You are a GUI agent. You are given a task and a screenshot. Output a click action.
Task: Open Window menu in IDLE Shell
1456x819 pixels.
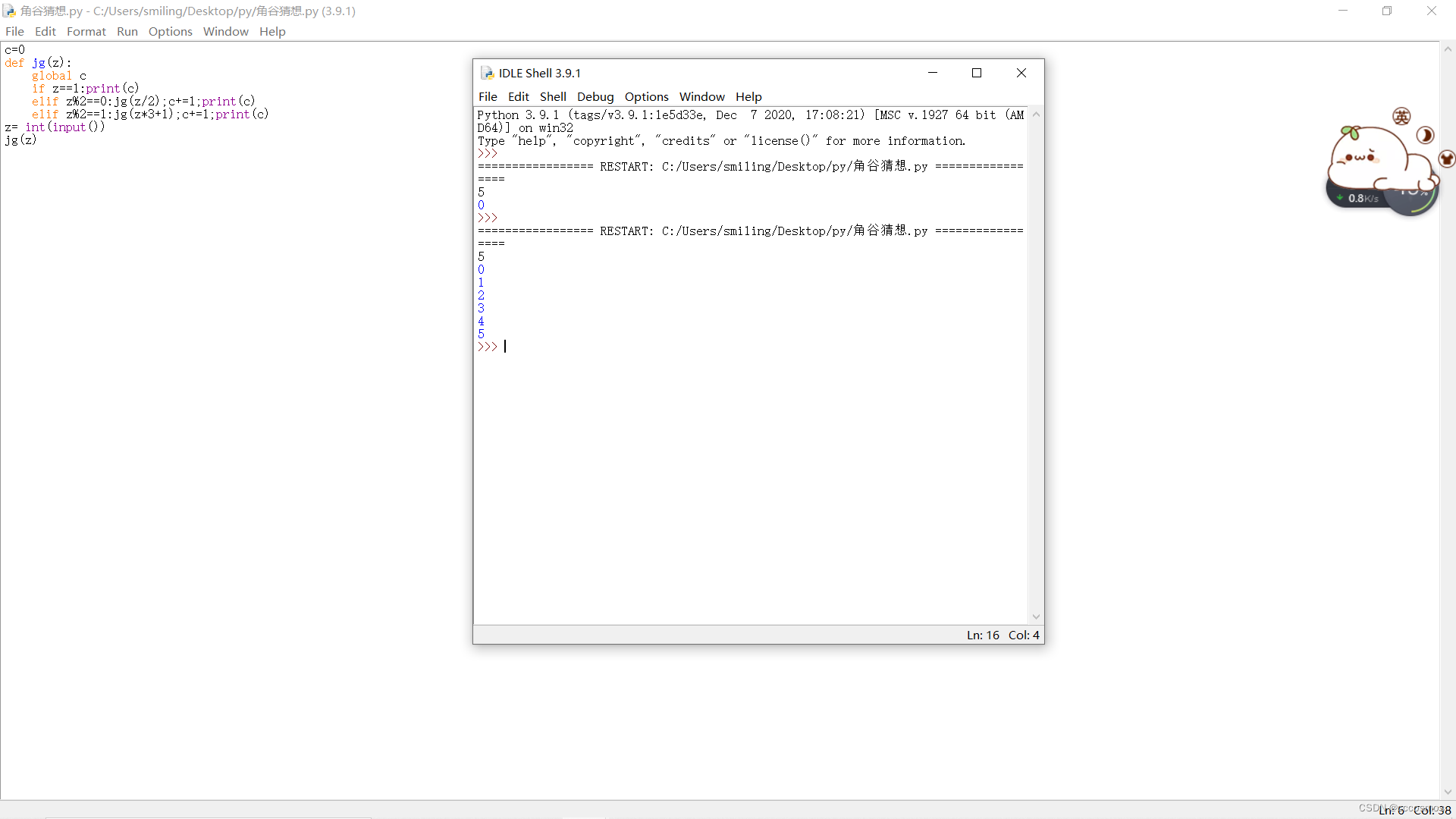click(x=702, y=96)
